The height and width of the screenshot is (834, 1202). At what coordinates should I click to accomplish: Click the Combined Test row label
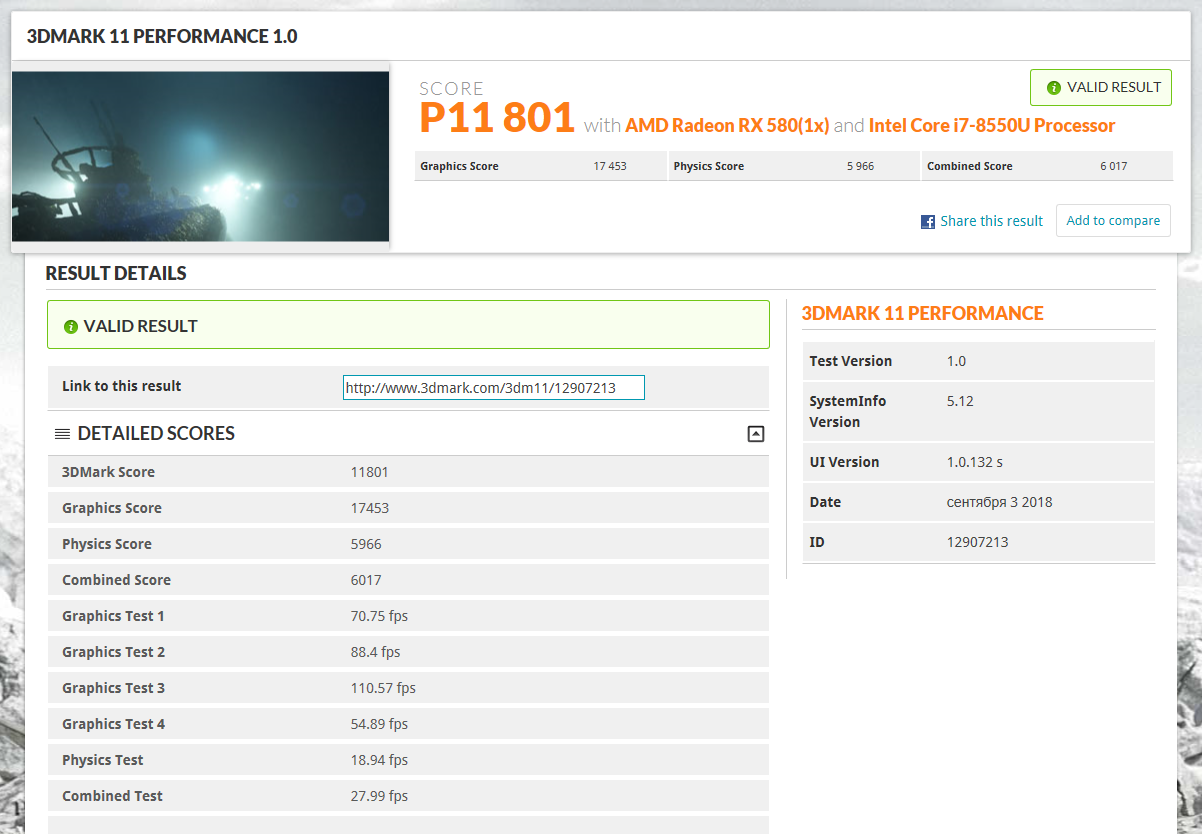pos(112,796)
